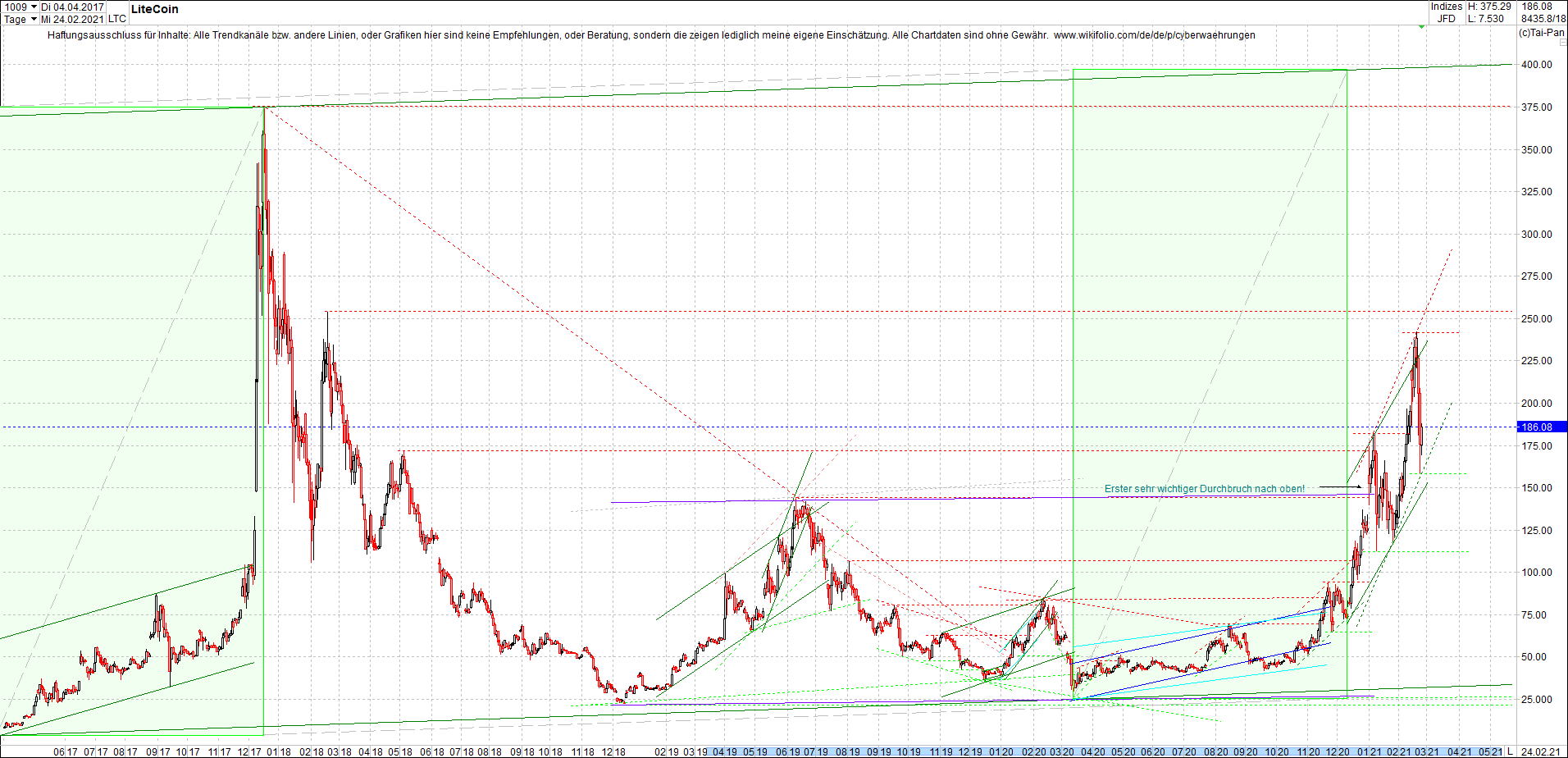Click the "LiteCoin" chart title
Screen dimensions: 1568x758
tap(153, 10)
